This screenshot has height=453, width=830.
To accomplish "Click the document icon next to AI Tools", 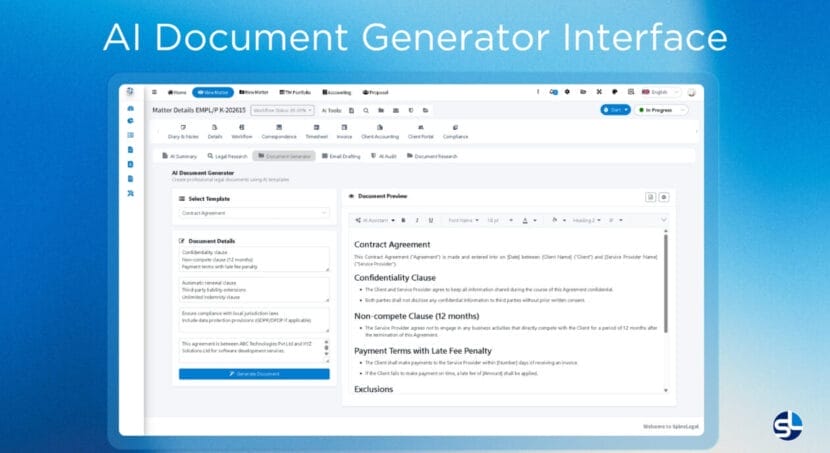I will click(x=351, y=110).
